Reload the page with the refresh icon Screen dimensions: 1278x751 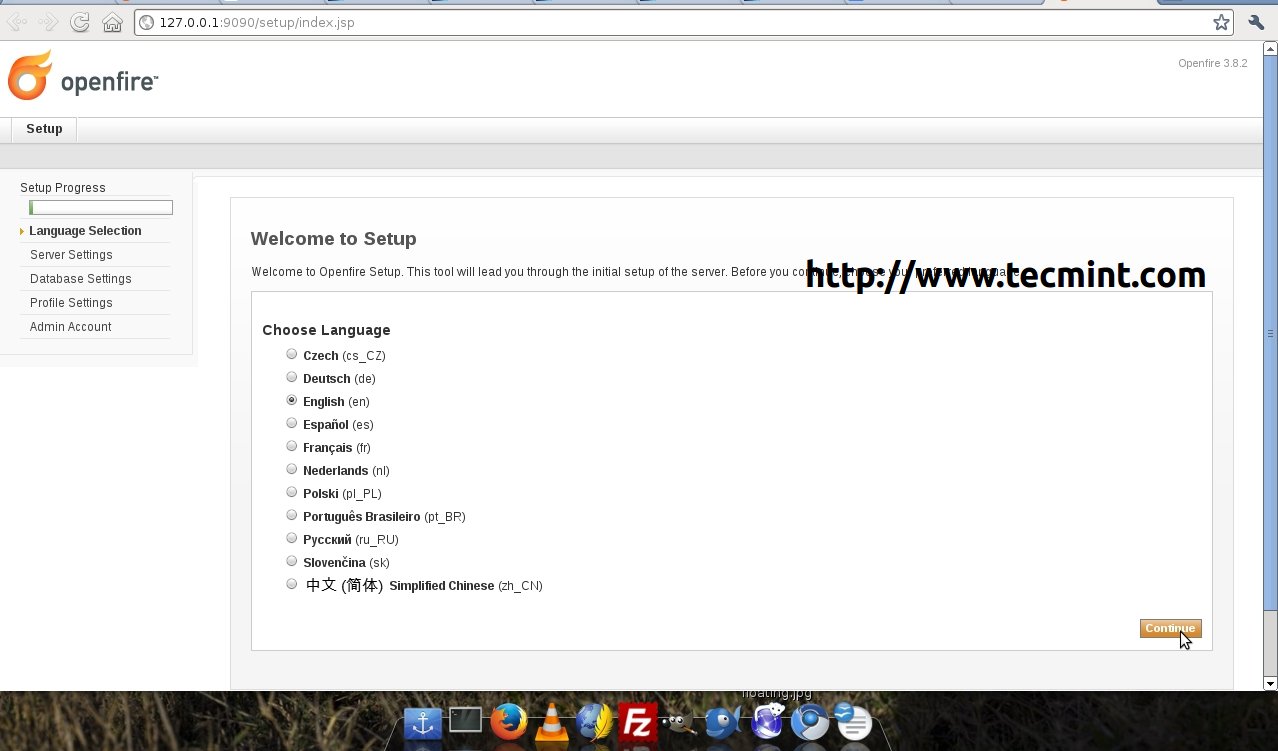(x=81, y=22)
